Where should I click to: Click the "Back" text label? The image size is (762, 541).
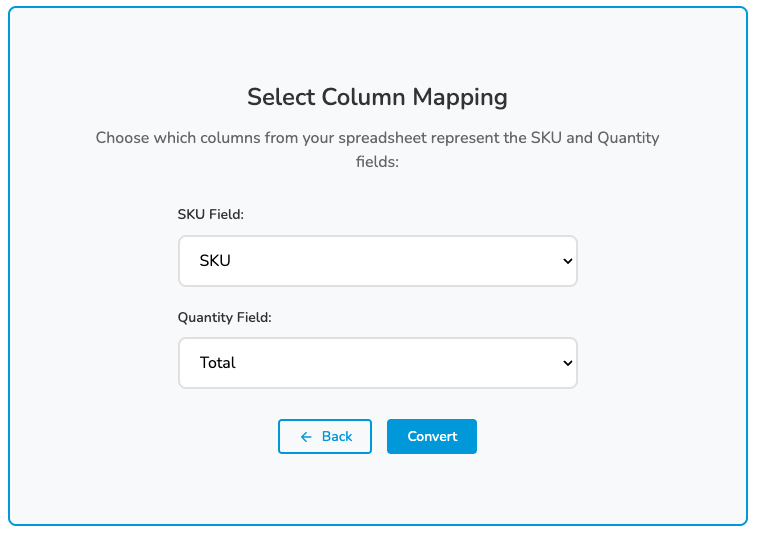pyautogui.click(x=337, y=437)
